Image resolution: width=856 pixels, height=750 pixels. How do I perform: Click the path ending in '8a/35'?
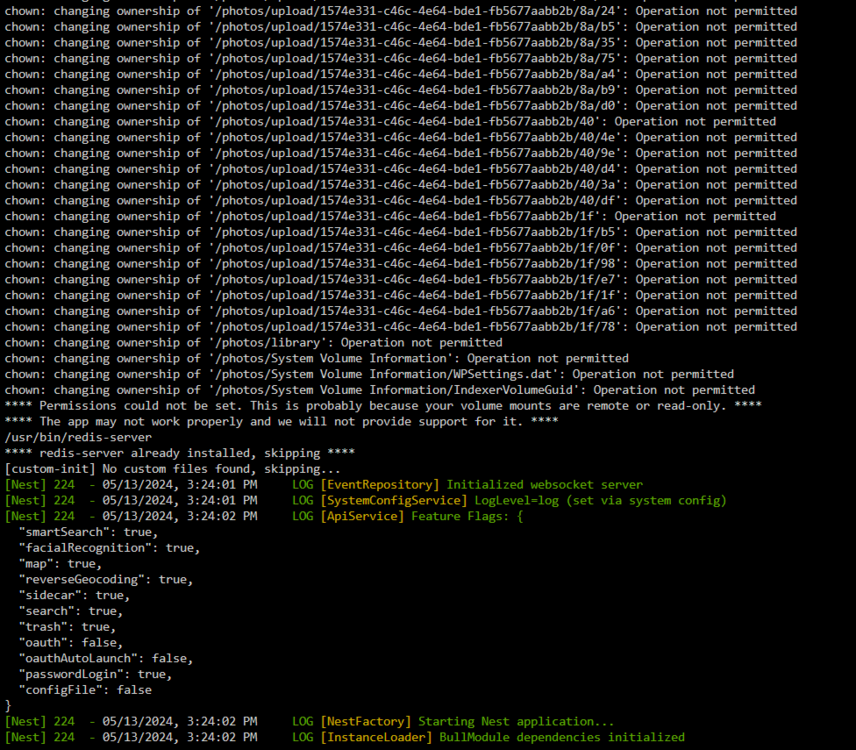pos(417,43)
